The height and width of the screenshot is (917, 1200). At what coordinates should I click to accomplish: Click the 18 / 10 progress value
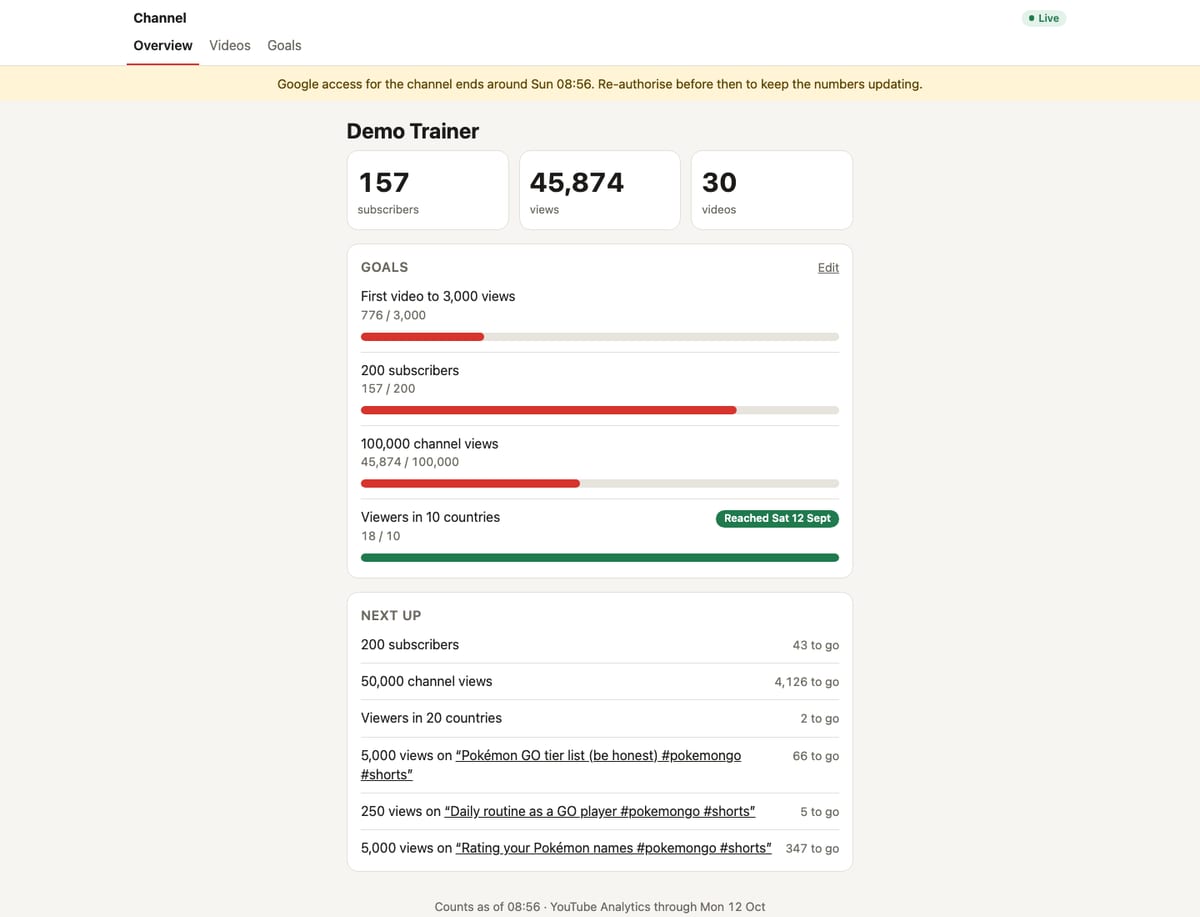[x=380, y=536]
